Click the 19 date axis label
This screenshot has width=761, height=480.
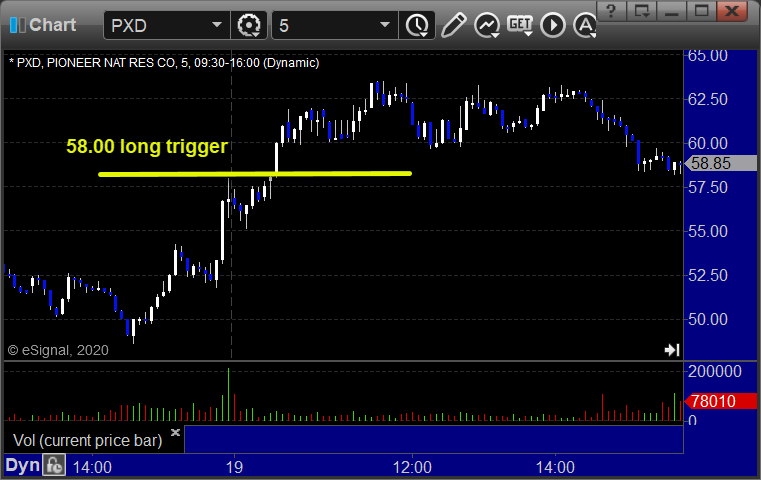point(234,467)
